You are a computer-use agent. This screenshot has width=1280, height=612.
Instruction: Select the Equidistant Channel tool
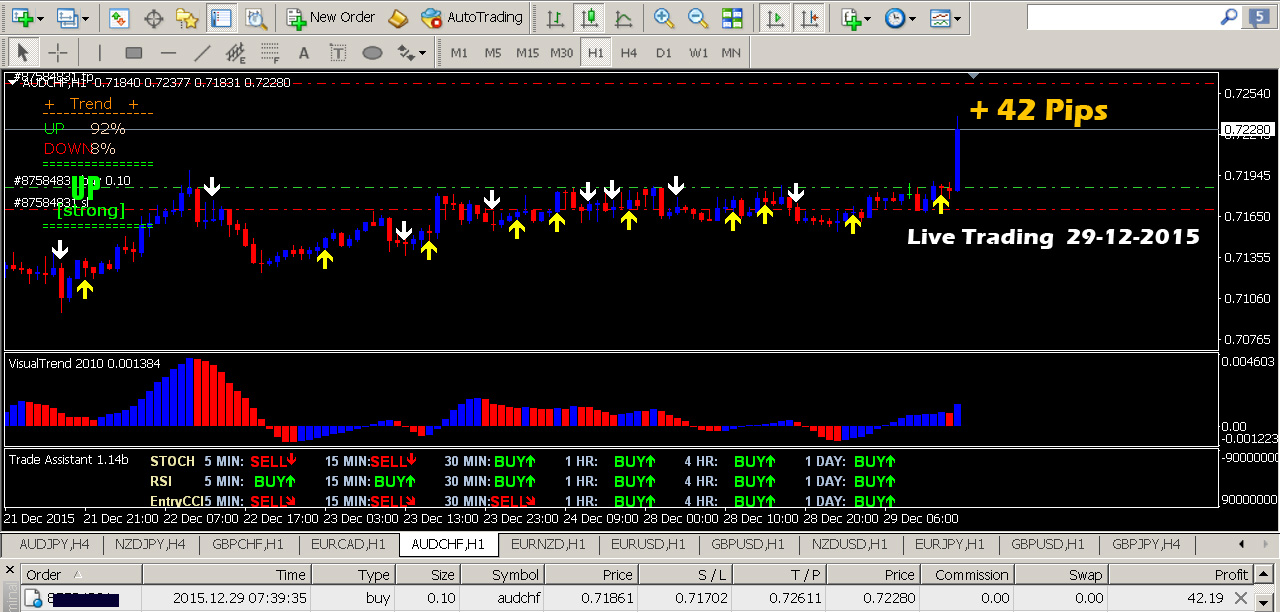(x=236, y=52)
